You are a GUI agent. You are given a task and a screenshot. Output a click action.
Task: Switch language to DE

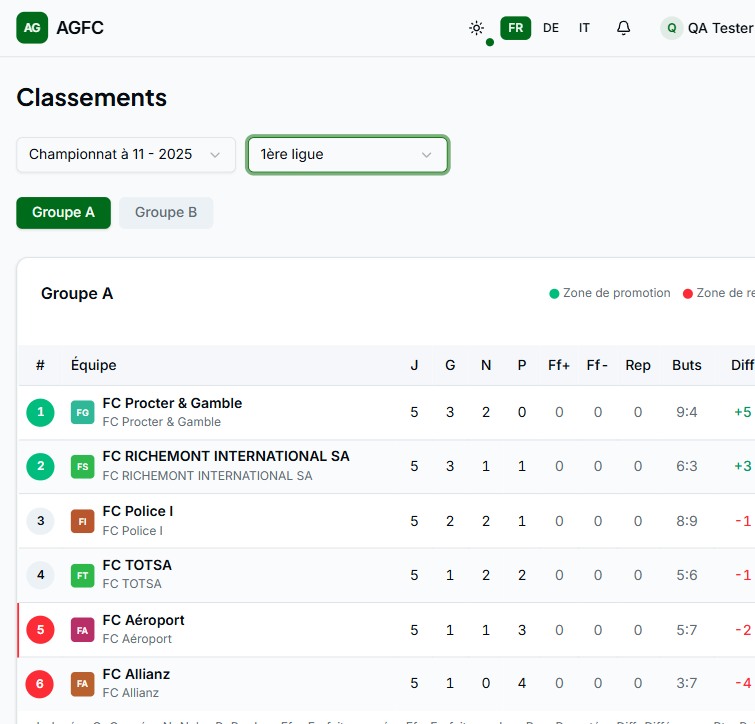pos(551,28)
